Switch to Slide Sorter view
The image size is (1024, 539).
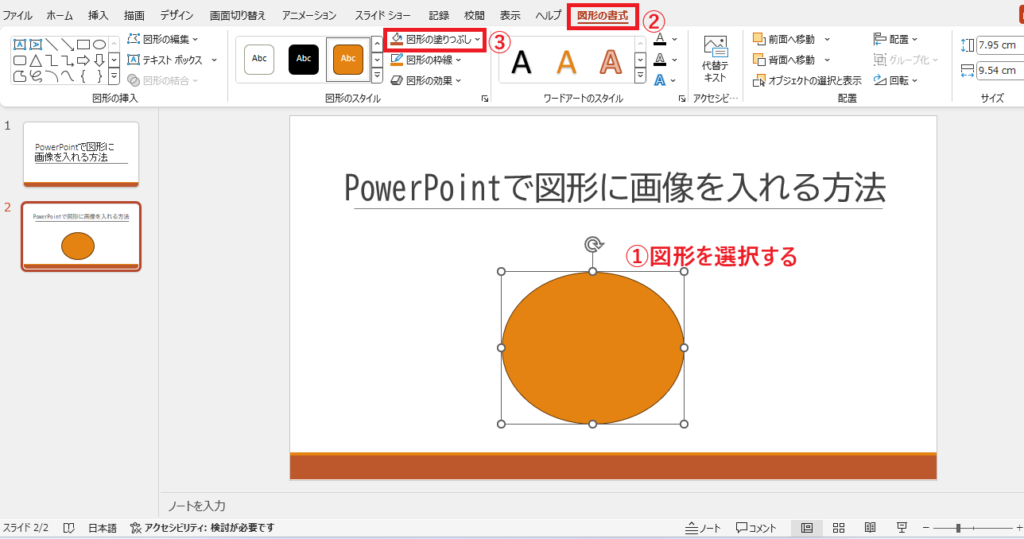(x=839, y=528)
